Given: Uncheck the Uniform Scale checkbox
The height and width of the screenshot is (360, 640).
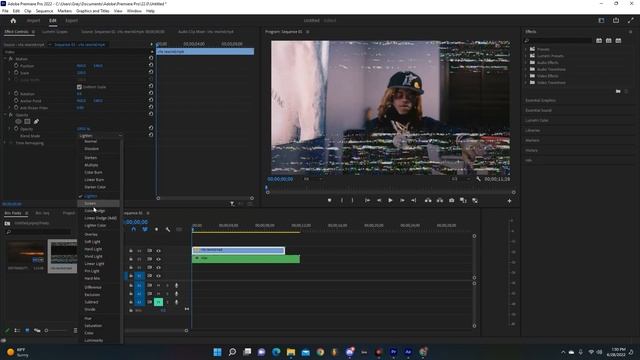Looking at the screenshot, I should (79, 87).
